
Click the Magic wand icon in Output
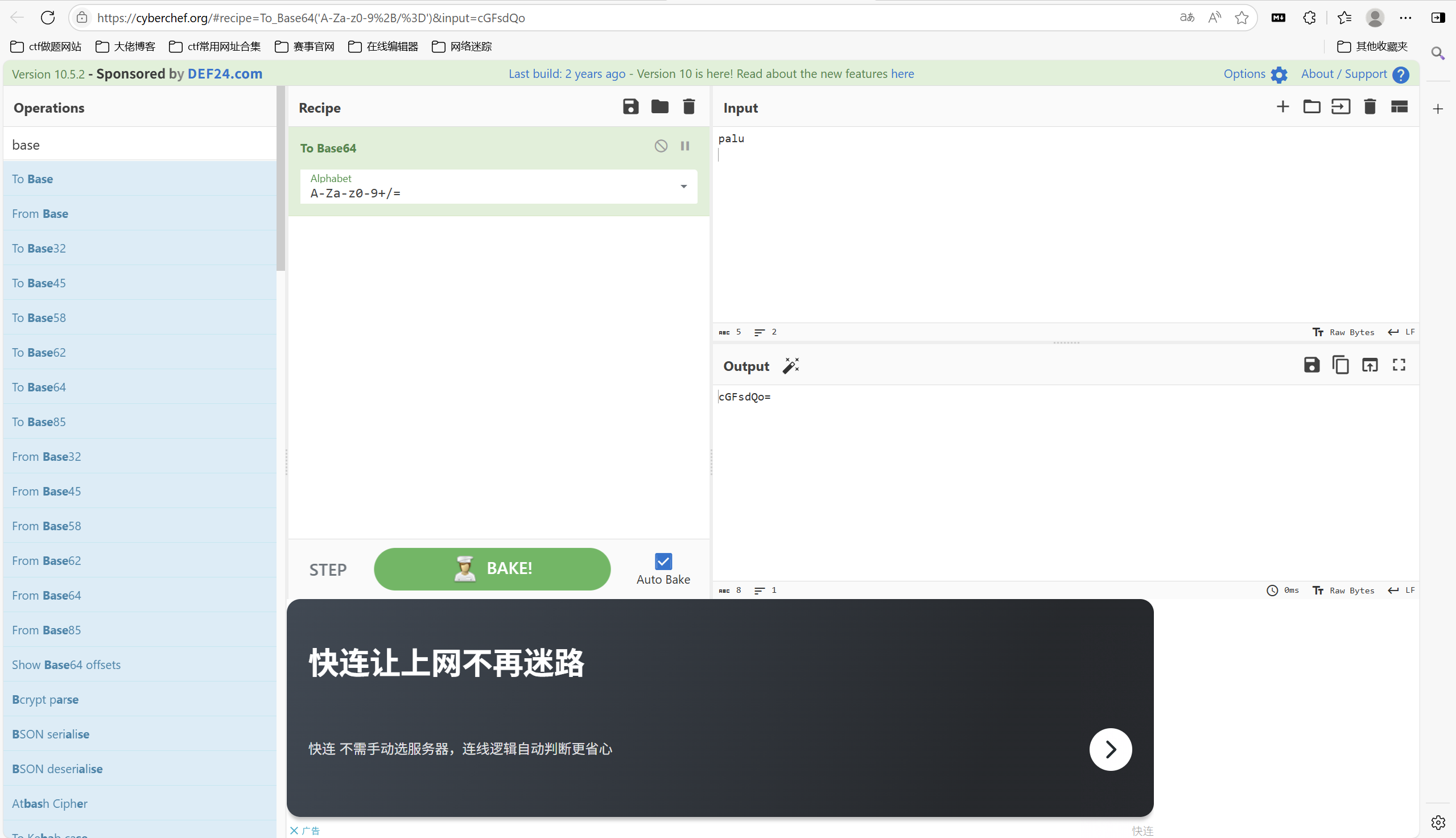tap(791, 366)
